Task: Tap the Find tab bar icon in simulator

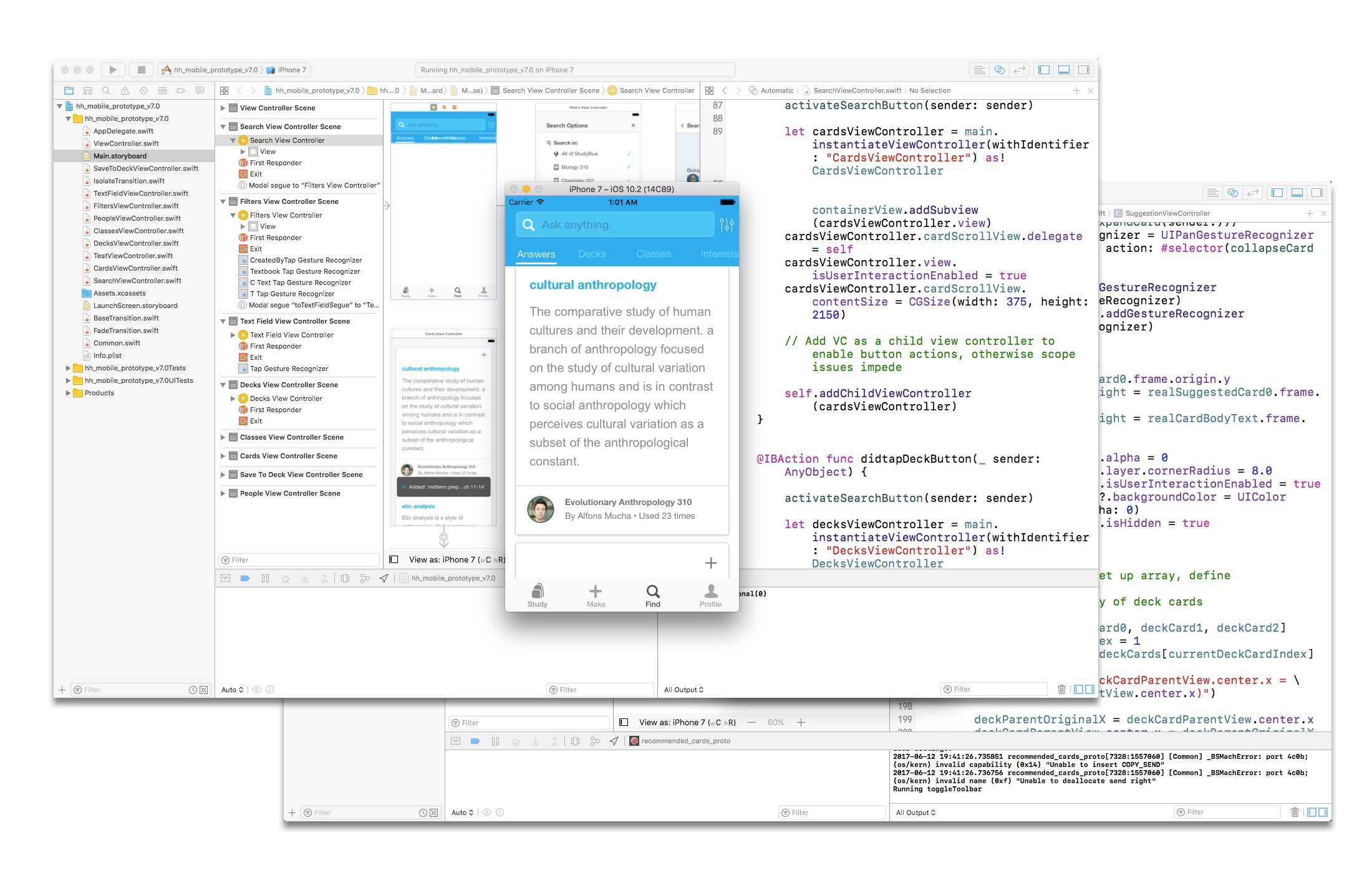Action: 653,595
